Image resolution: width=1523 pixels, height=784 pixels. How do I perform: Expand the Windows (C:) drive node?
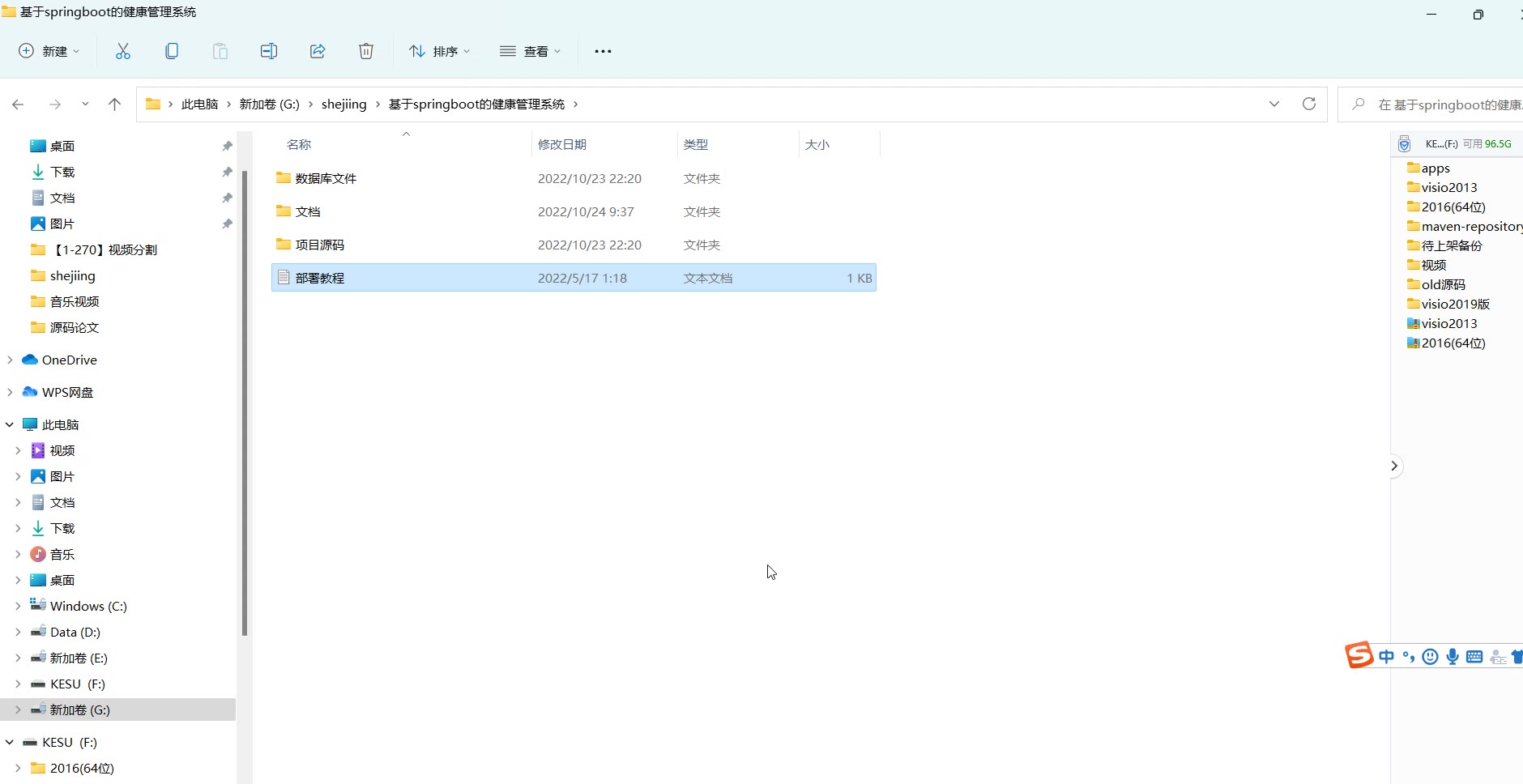point(18,606)
